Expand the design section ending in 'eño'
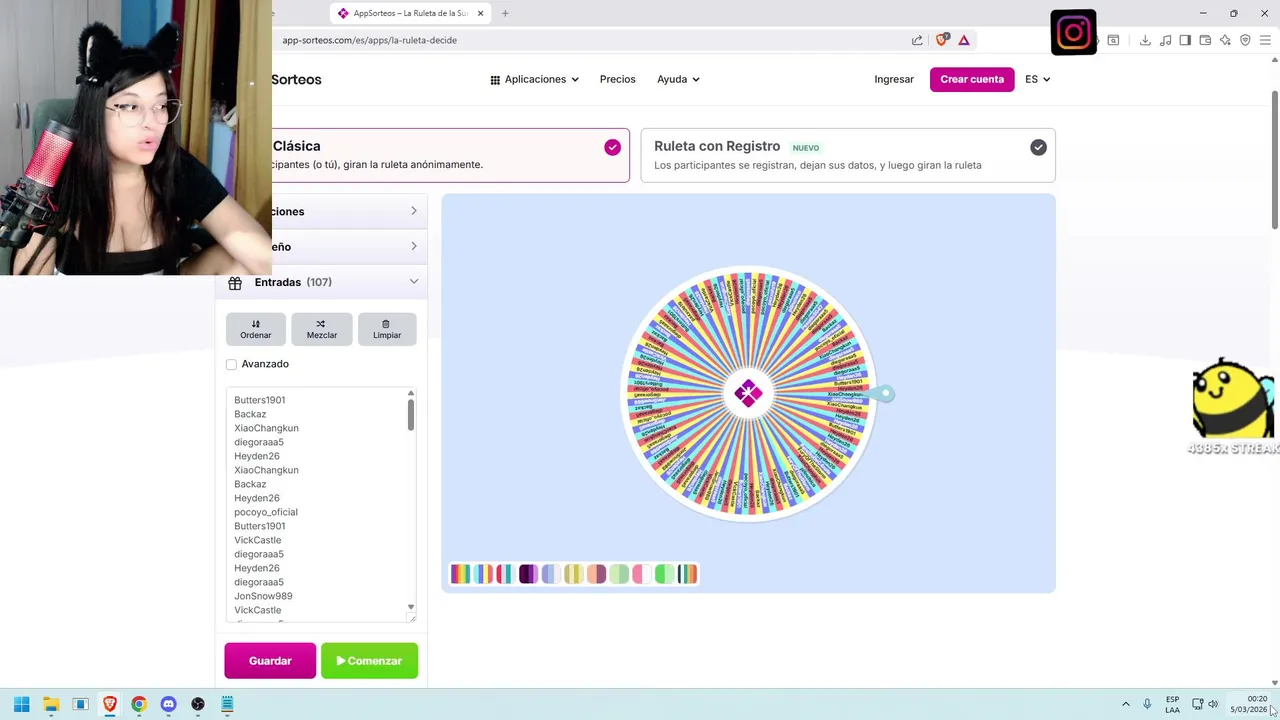 [x=349, y=246]
